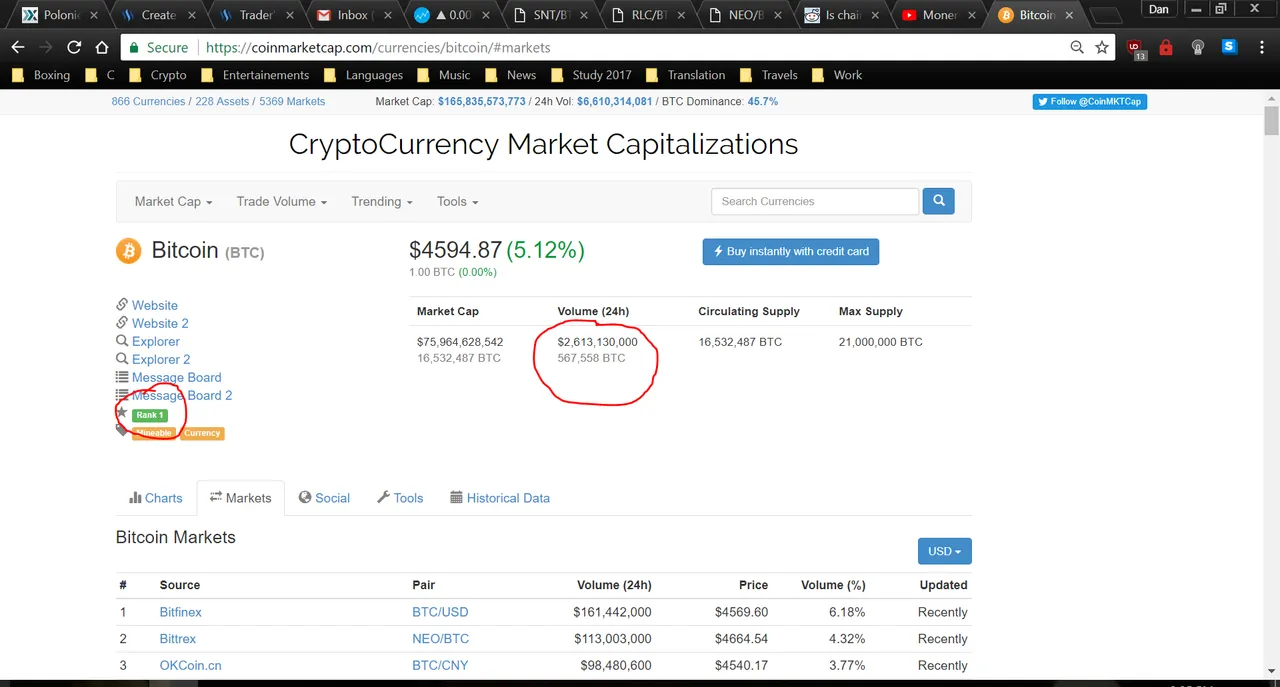
Task: Open the Message Board link
Action: click(177, 377)
